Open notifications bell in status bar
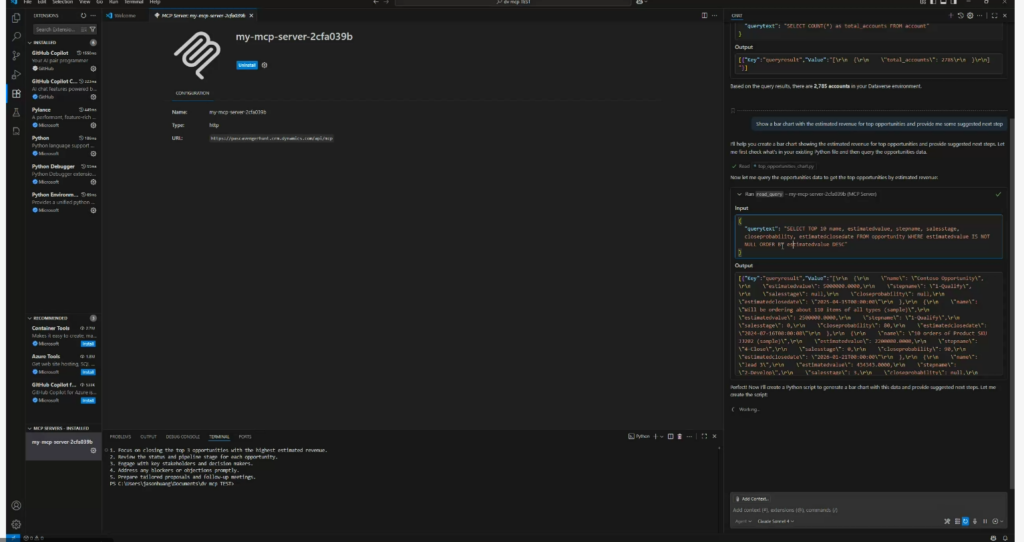The width and height of the screenshot is (1024, 542). coord(1005,538)
